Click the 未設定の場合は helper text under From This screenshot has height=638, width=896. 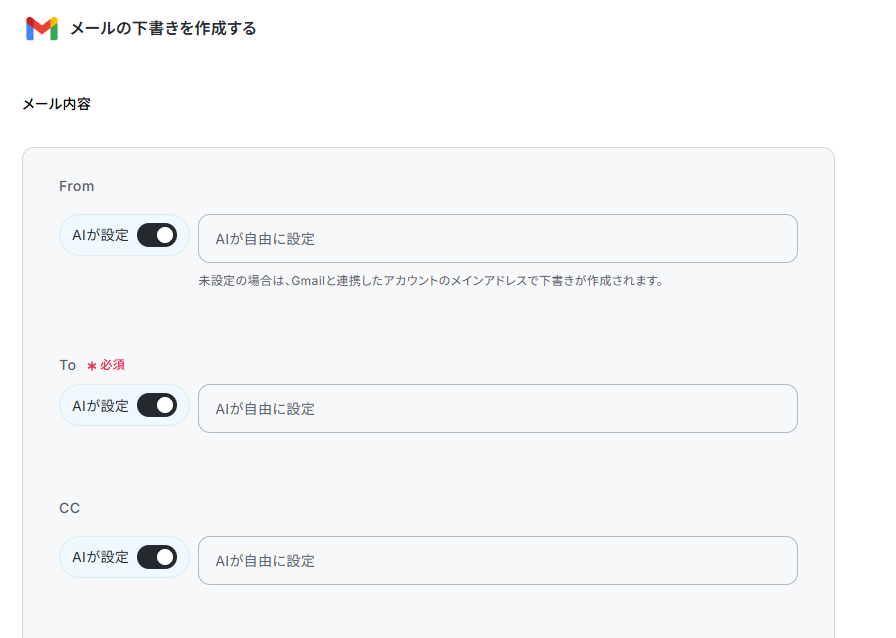(x=430, y=281)
